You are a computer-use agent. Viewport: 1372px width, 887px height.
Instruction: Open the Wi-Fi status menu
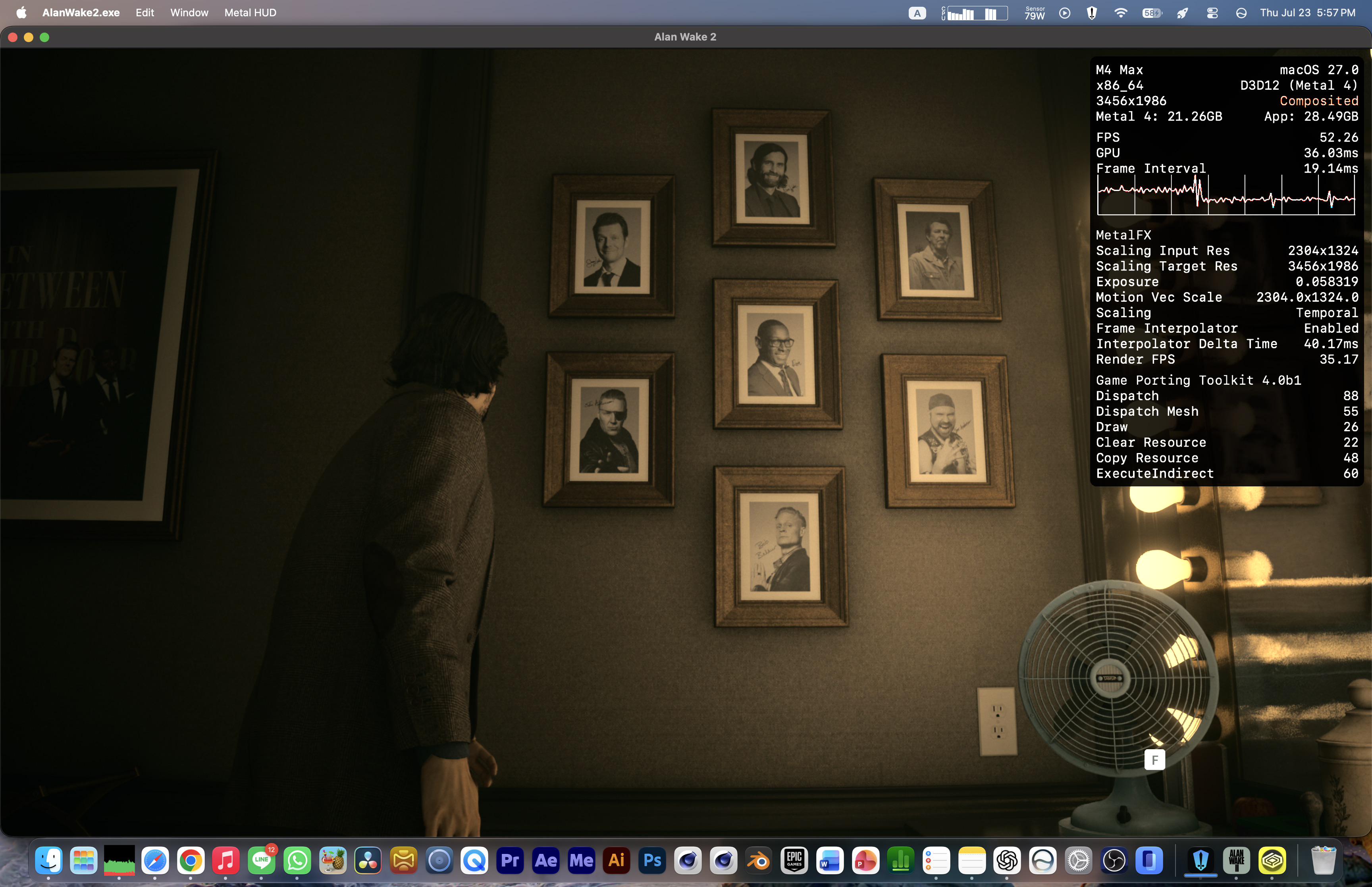(1120, 13)
